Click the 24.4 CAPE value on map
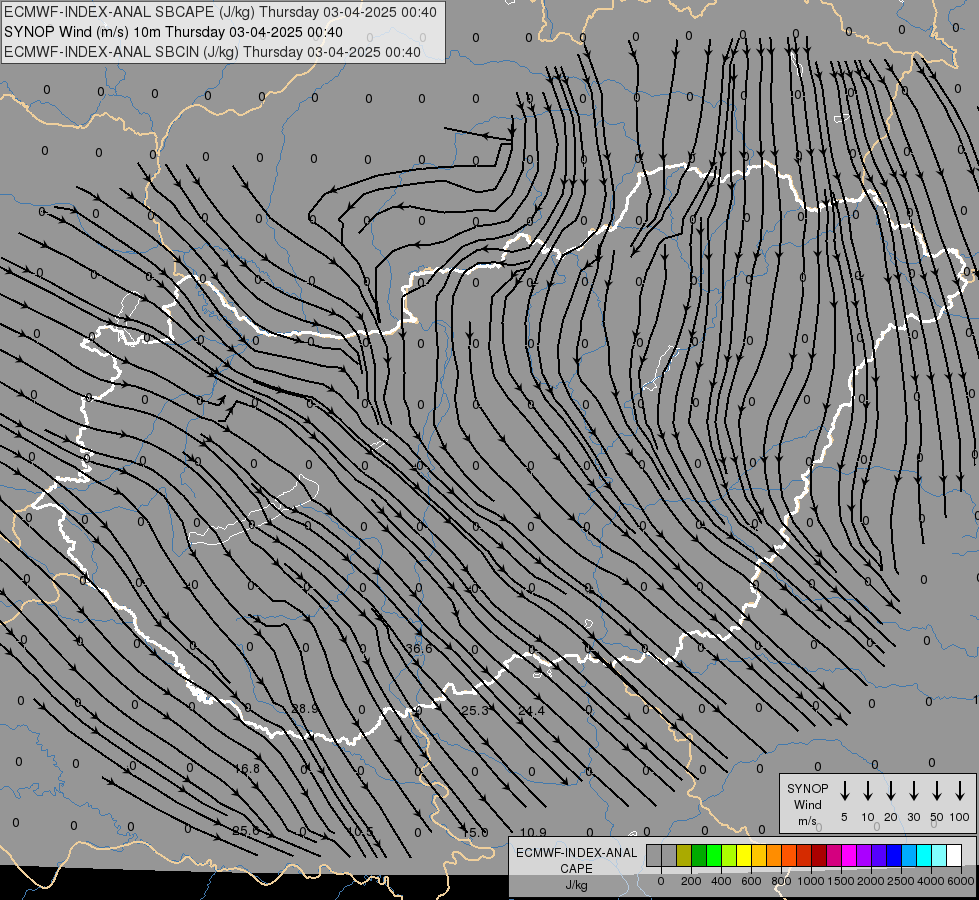Viewport: 979px width, 900px height. coord(531,710)
